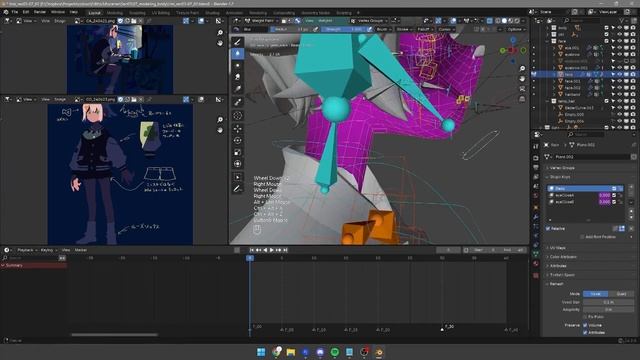The image size is (640, 360).
Task: Collapse the Shape Keys panel
Action: click(x=559, y=177)
